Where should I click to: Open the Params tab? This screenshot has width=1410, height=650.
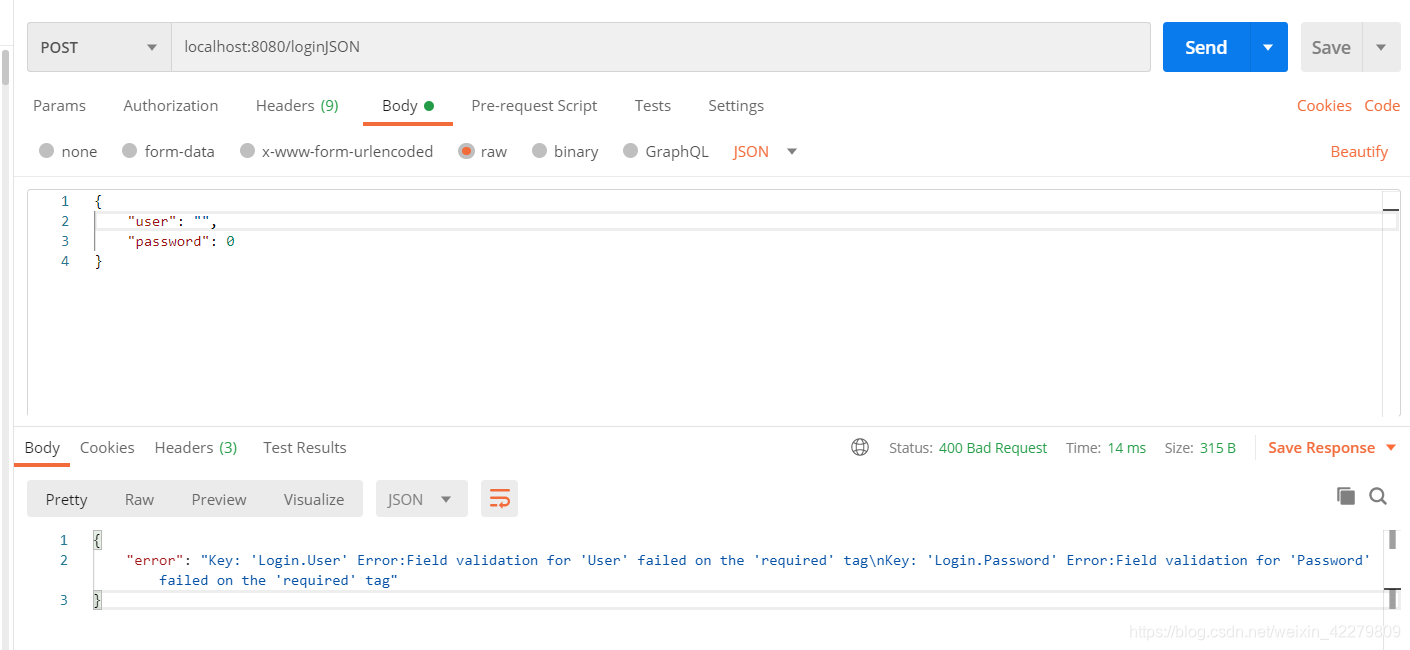coord(59,105)
